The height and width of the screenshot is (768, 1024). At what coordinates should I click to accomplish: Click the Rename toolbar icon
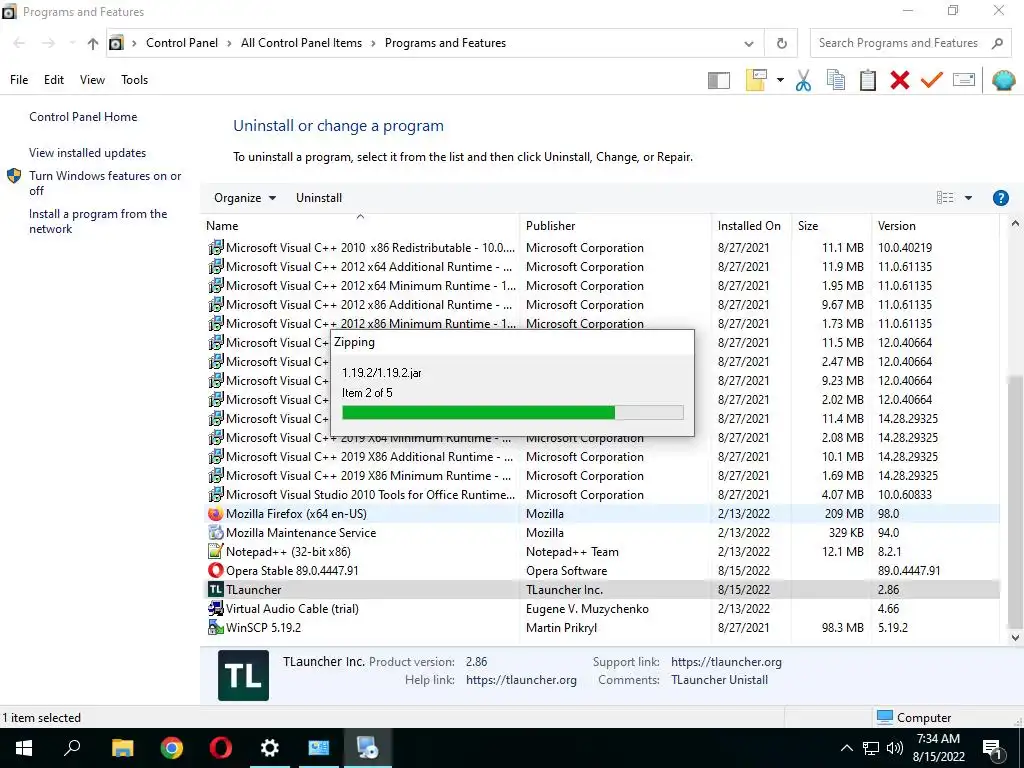click(964, 80)
